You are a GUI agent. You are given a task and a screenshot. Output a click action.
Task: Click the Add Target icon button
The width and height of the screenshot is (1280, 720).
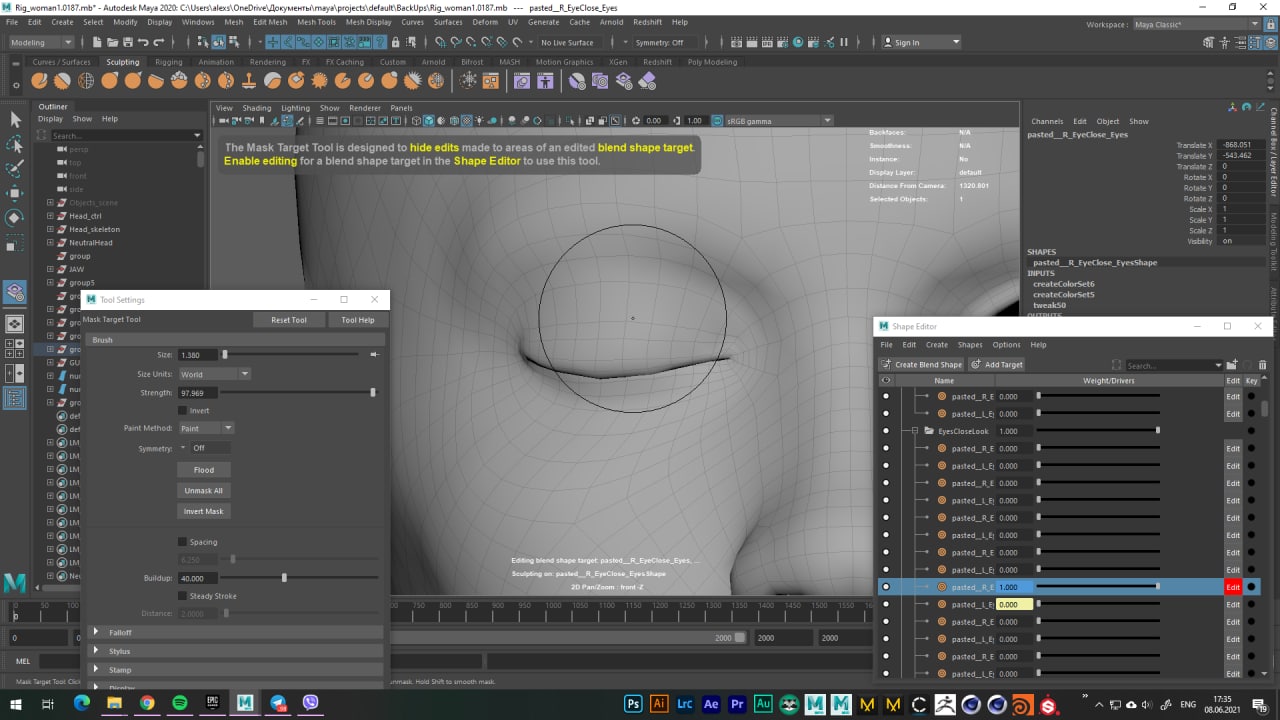997,365
